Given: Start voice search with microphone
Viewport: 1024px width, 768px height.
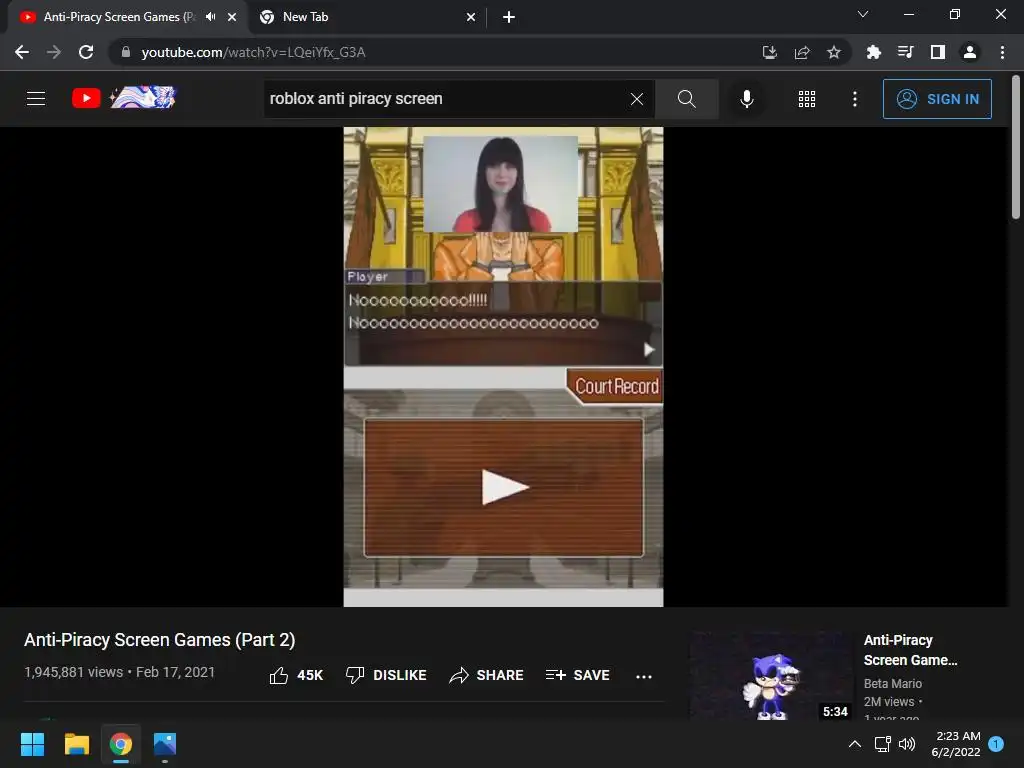Looking at the screenshot, I should [746, 99].
